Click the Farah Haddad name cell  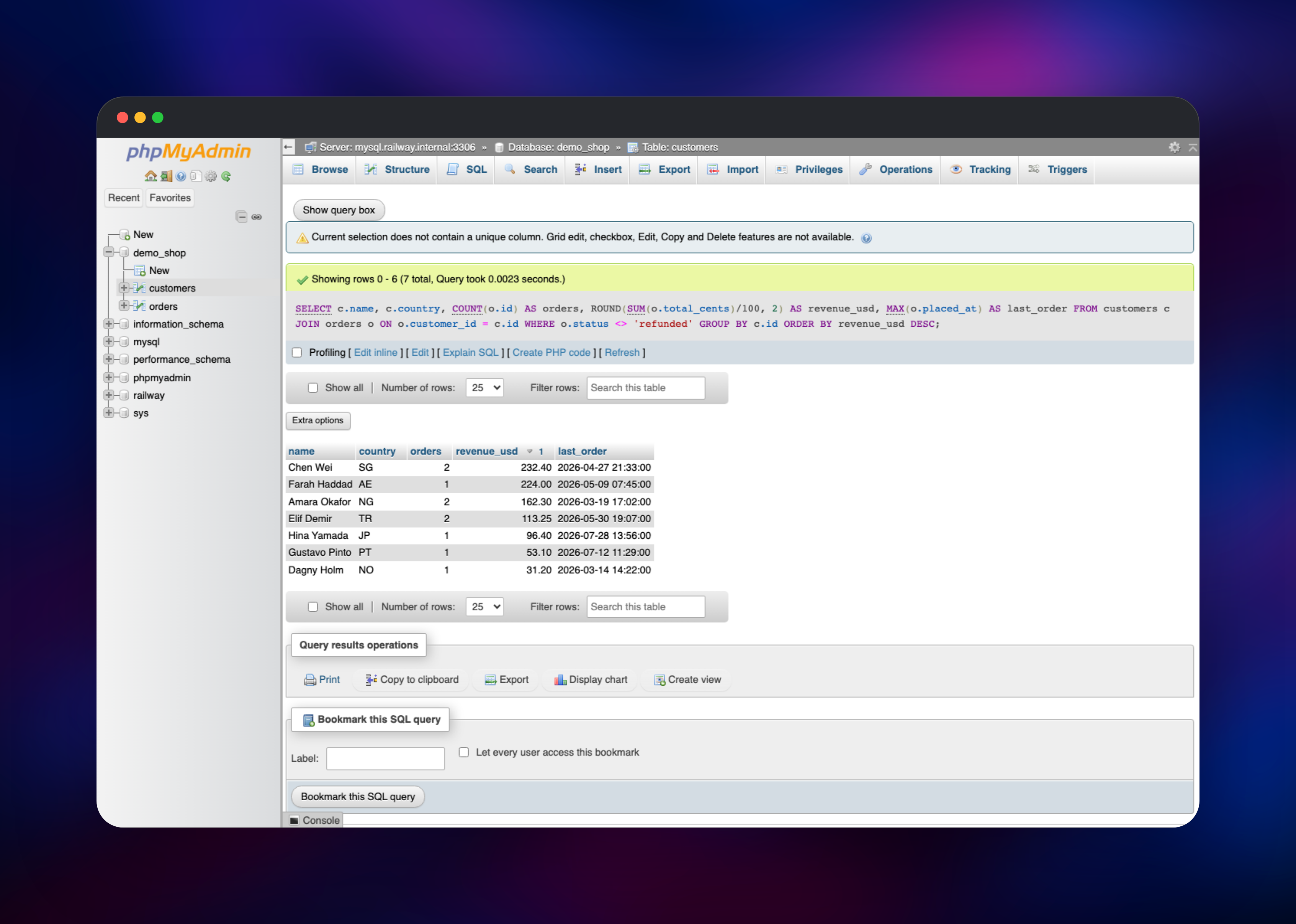tap(320, 484)
